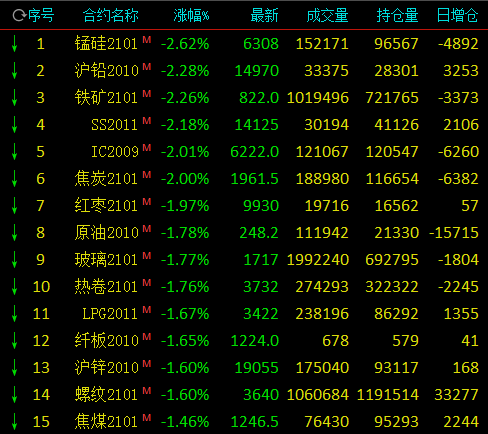488x434 pixels.
Task: Select the 热卷2101 contract name
Action: coord(106,287)
